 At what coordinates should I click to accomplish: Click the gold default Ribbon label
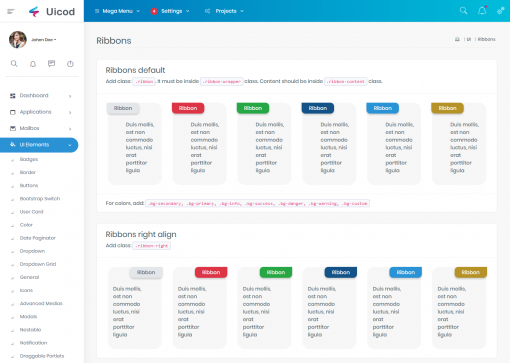(447, 108)
